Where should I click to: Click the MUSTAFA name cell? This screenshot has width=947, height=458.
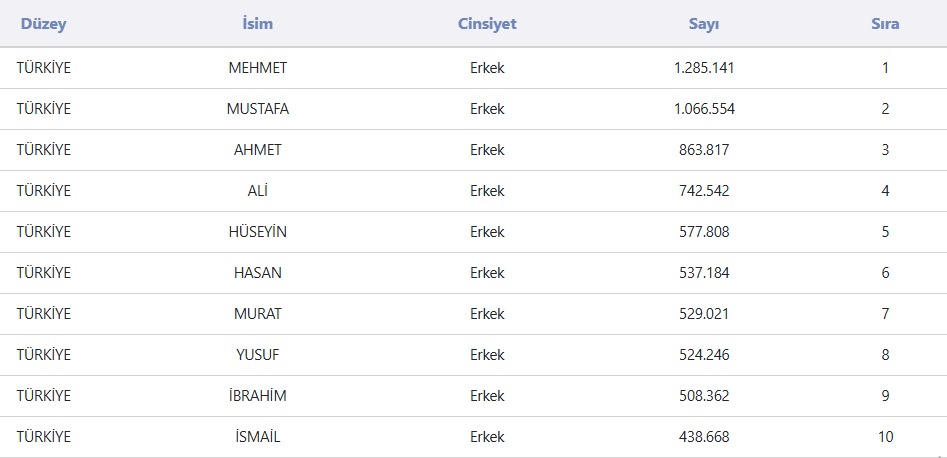257,109
